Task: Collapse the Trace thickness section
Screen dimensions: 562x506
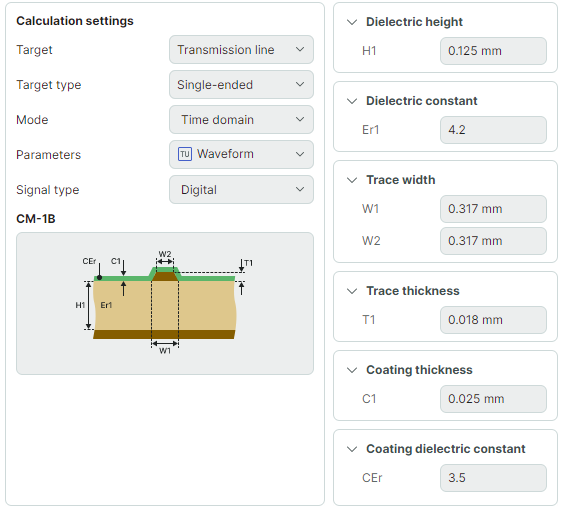Action: point(352,291)
